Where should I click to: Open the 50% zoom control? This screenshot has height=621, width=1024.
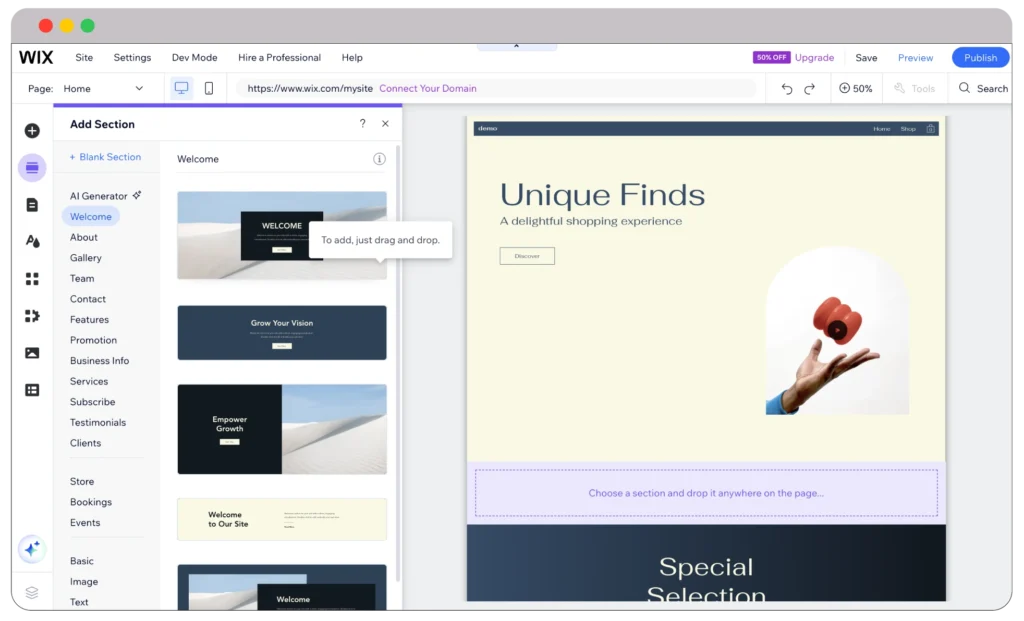pos(855,89)
